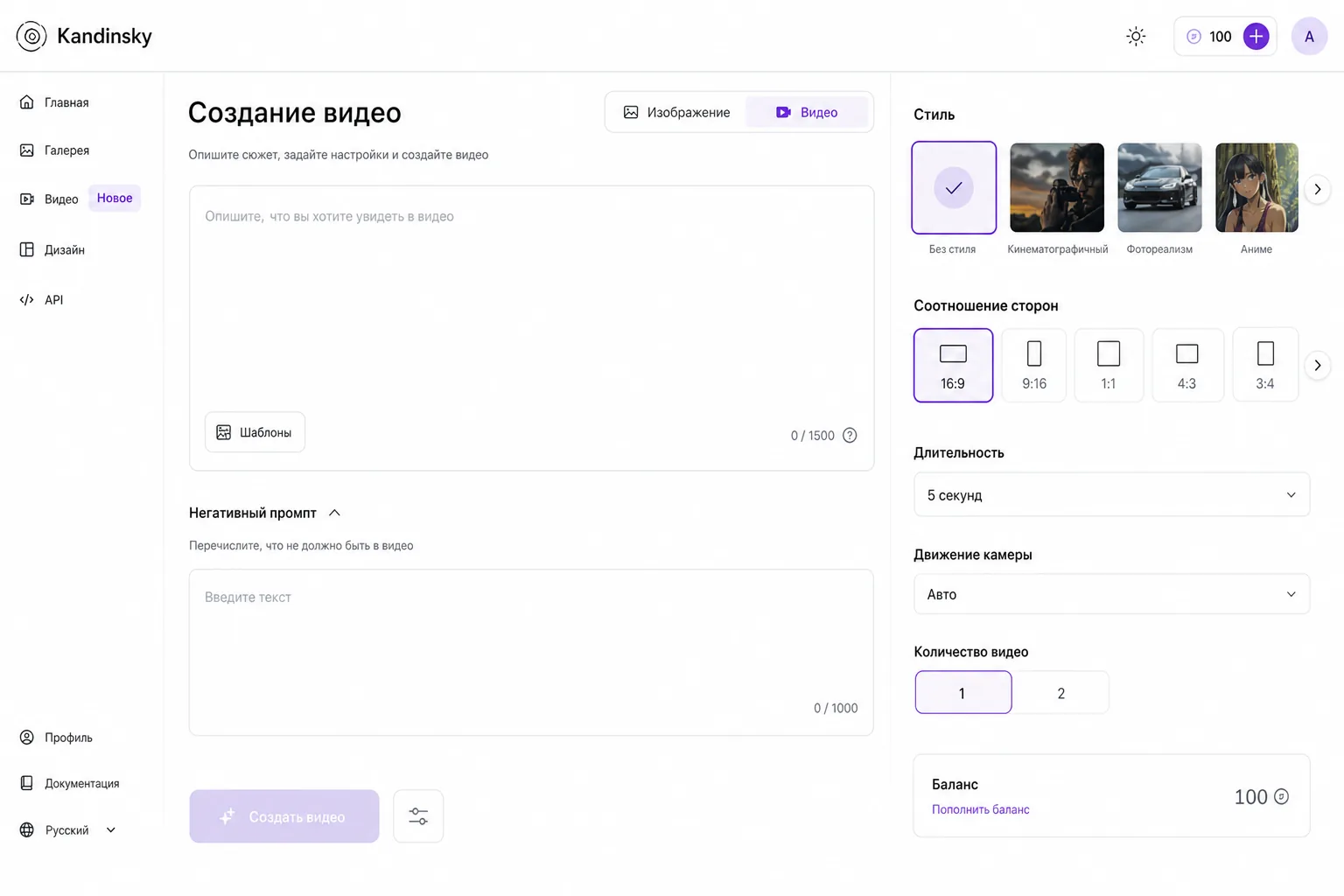
Task: Select the 'Без стиля' style option
Action: [x=954, y=187]
